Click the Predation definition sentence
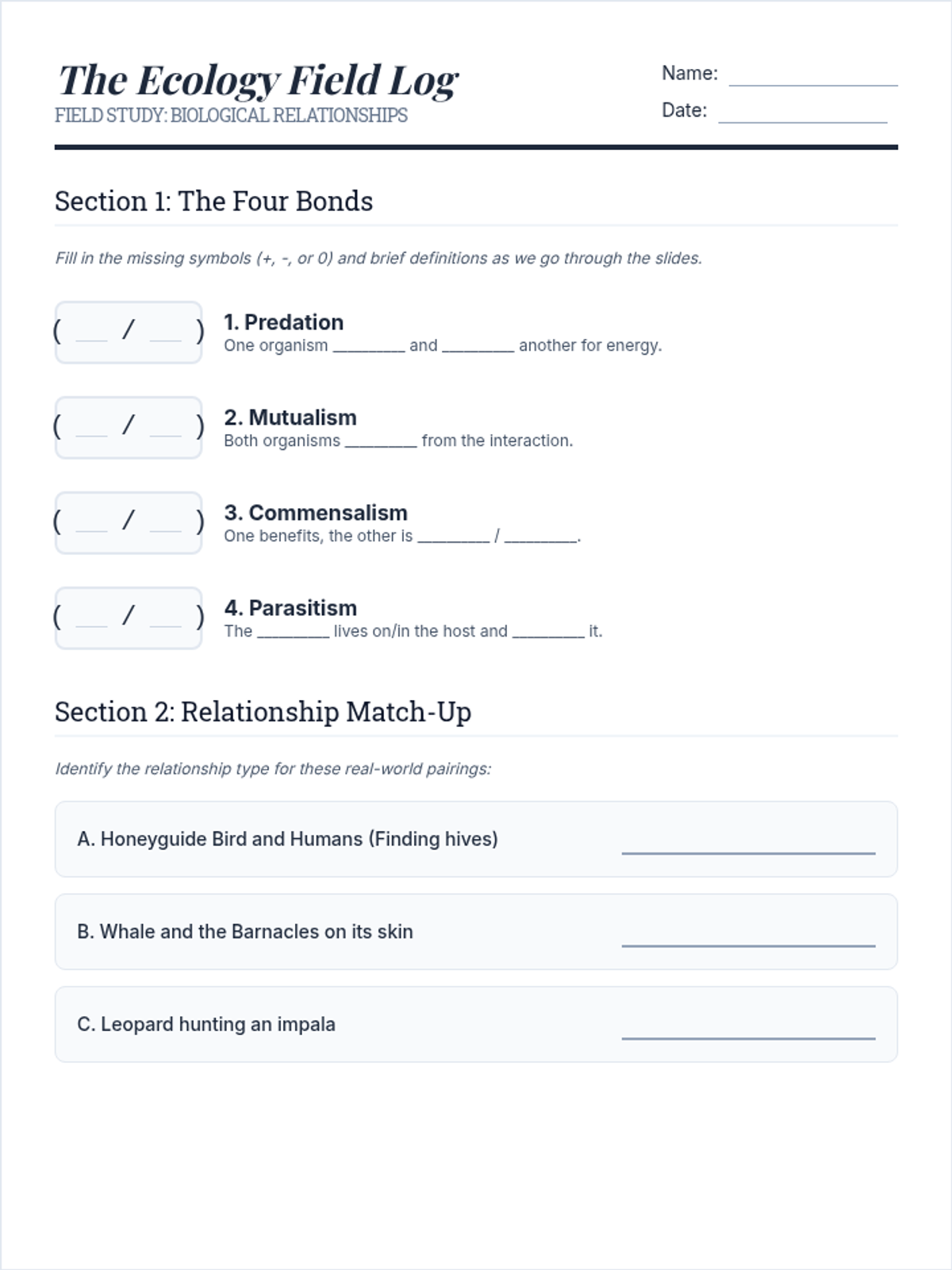Screen dimensions: 952x1270 (442, 346)
